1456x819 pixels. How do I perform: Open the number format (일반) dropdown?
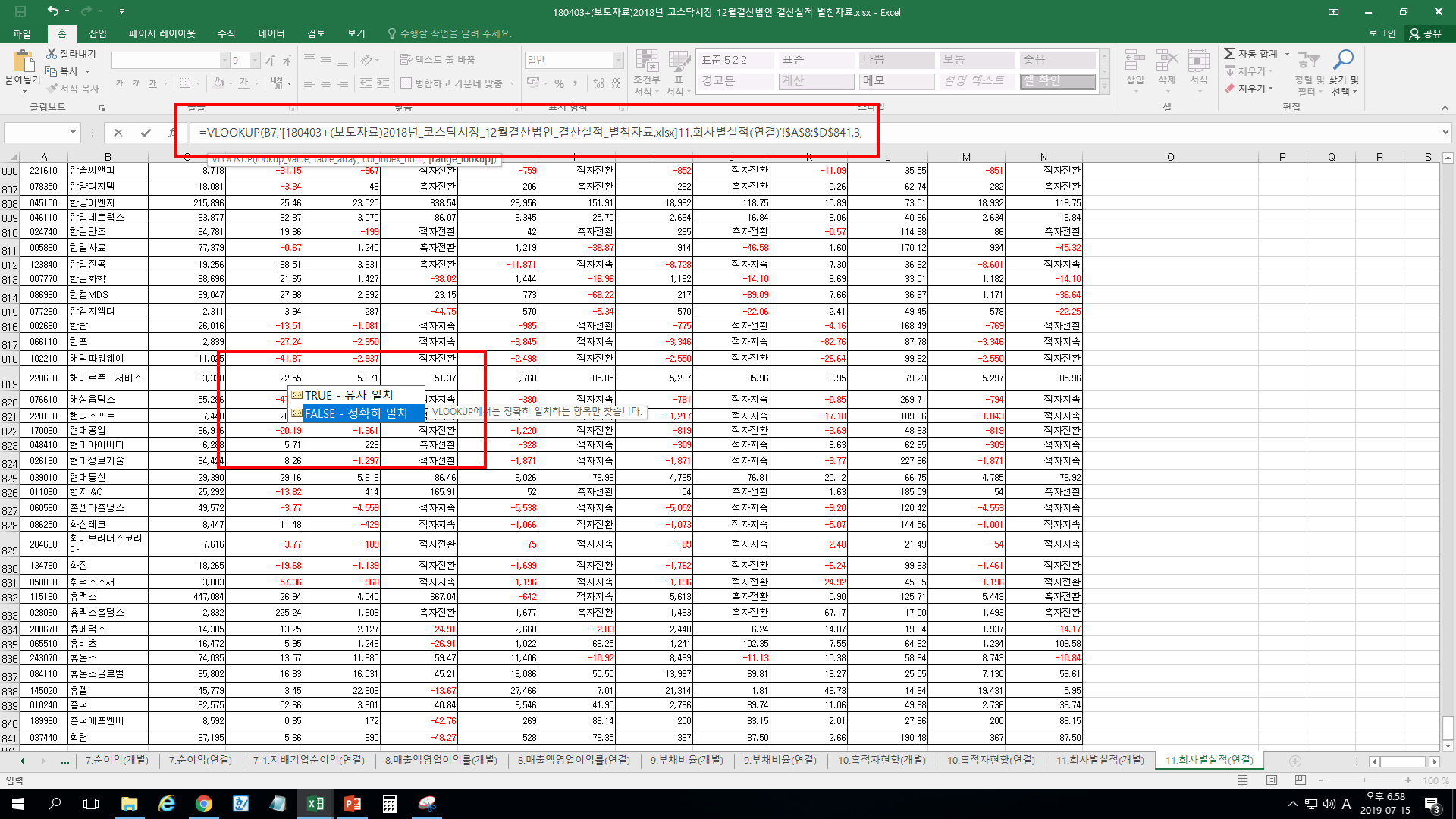(619, 60)
